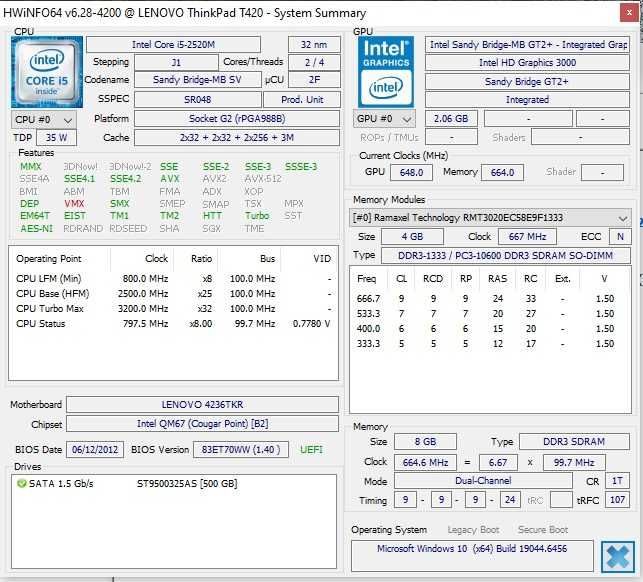
Task: Click the green Turbo feature label
Action: (x=257, y=216)
